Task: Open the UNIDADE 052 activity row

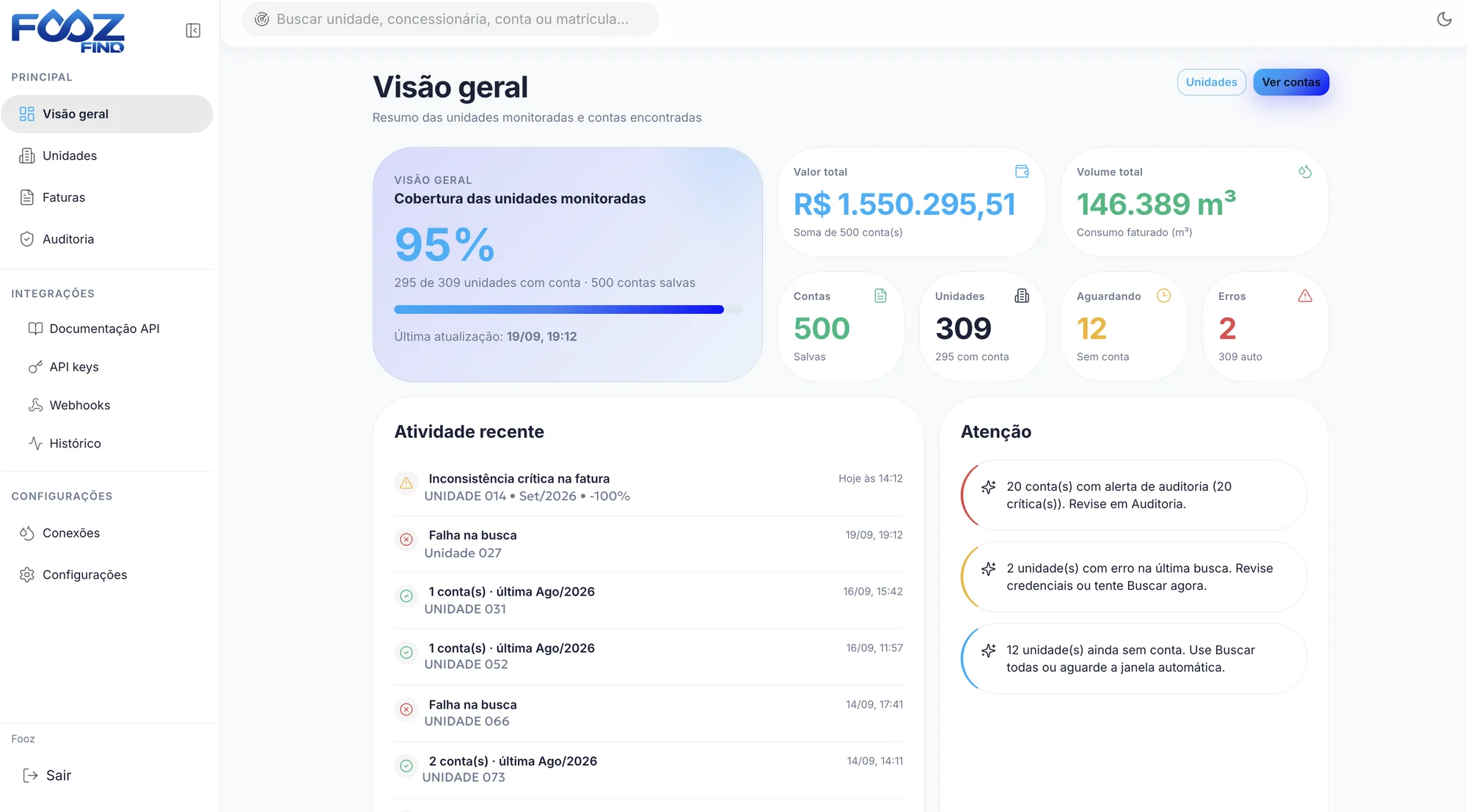Action: tap(648, 656)
